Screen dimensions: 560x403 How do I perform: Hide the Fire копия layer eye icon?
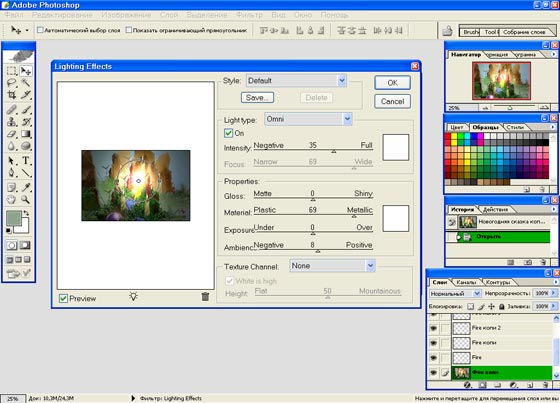point(433,343)
